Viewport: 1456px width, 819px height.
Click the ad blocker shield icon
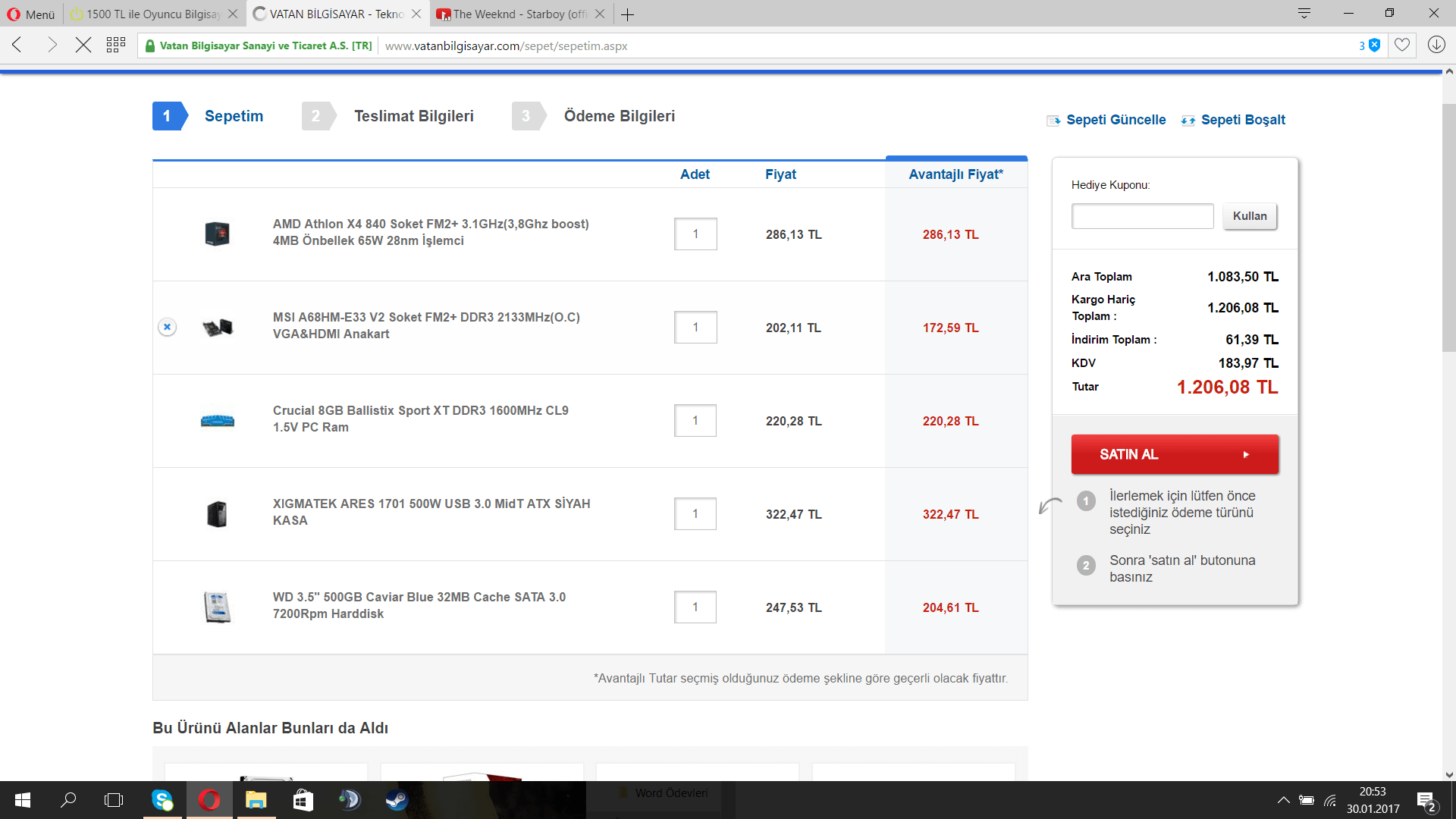[x=1374, y=45]
